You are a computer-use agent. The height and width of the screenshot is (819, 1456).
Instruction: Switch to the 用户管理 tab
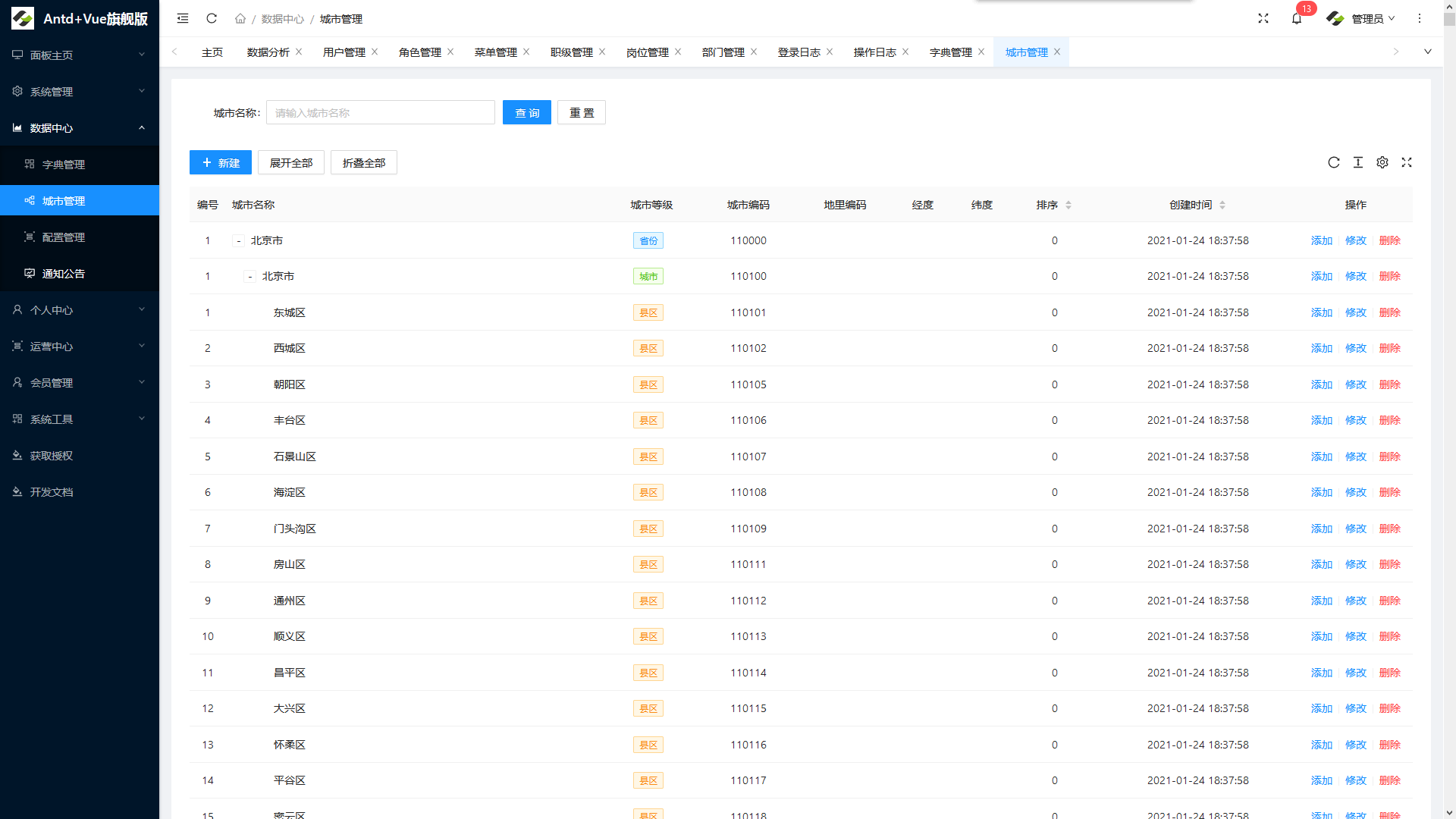[x=344, y=52]
